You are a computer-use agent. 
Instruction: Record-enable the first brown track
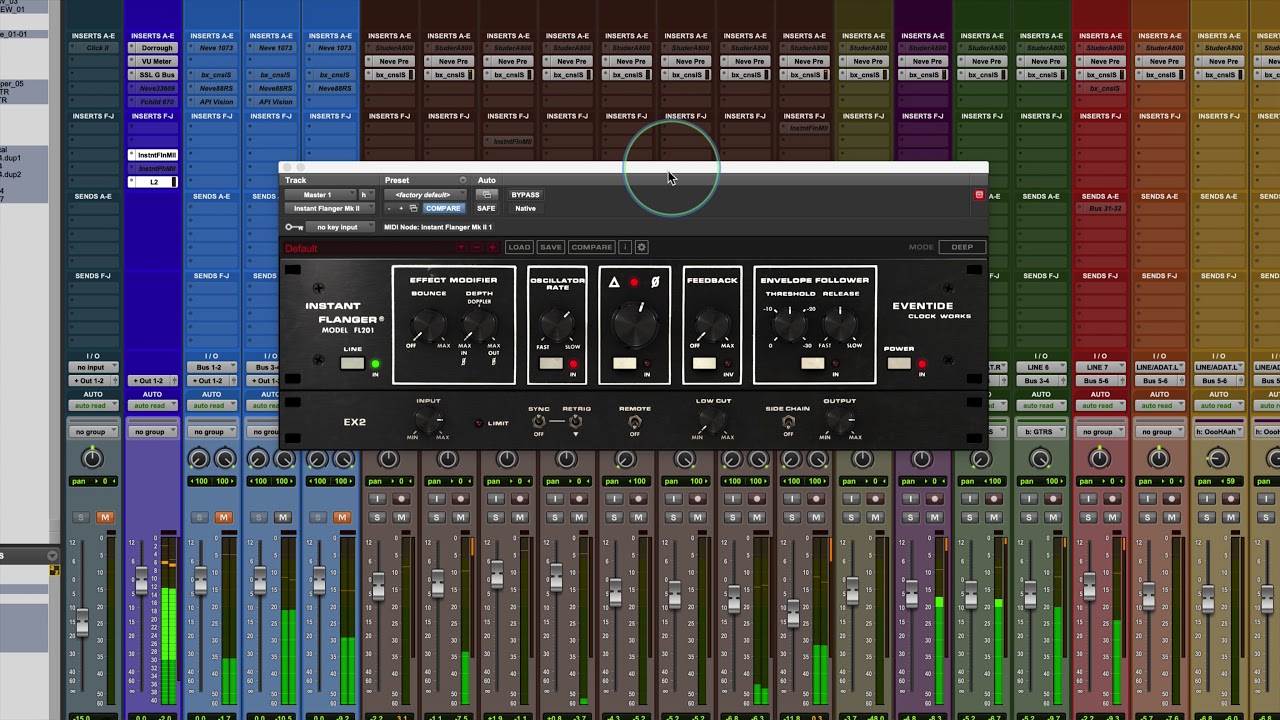coord(401,499)
